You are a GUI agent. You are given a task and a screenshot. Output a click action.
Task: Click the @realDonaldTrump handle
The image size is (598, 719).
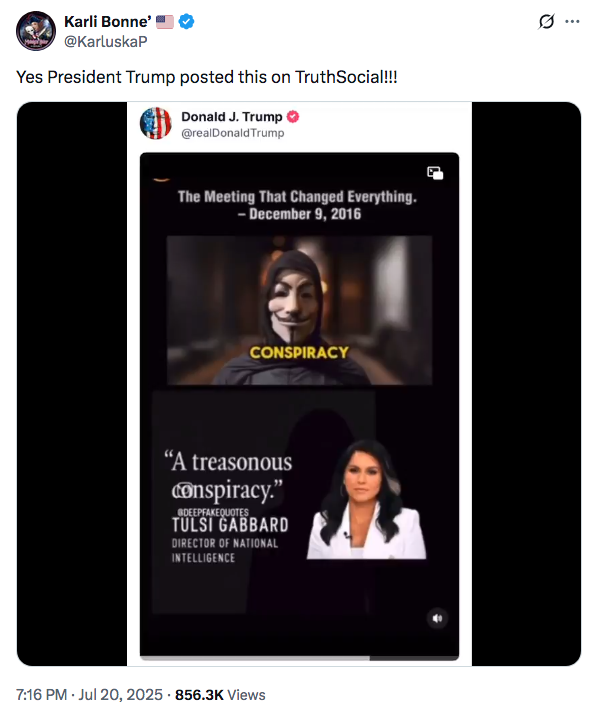[233, 133]
